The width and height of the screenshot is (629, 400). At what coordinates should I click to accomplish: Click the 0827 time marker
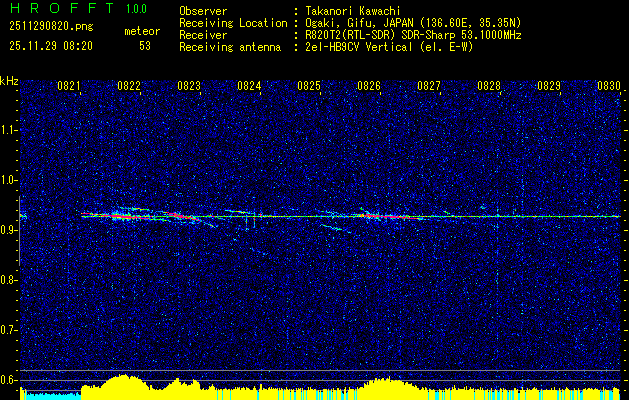(x=429, y=86)
